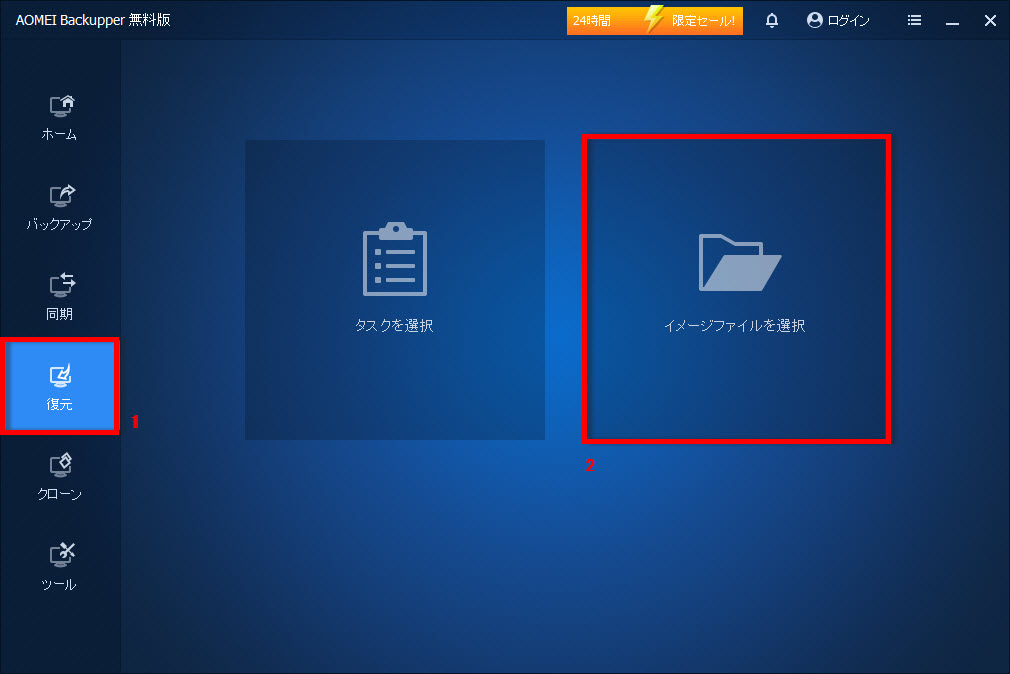1010x674 pixels.
Task: Minimize the AOMEI Backupper window
Action: (952, 20)
